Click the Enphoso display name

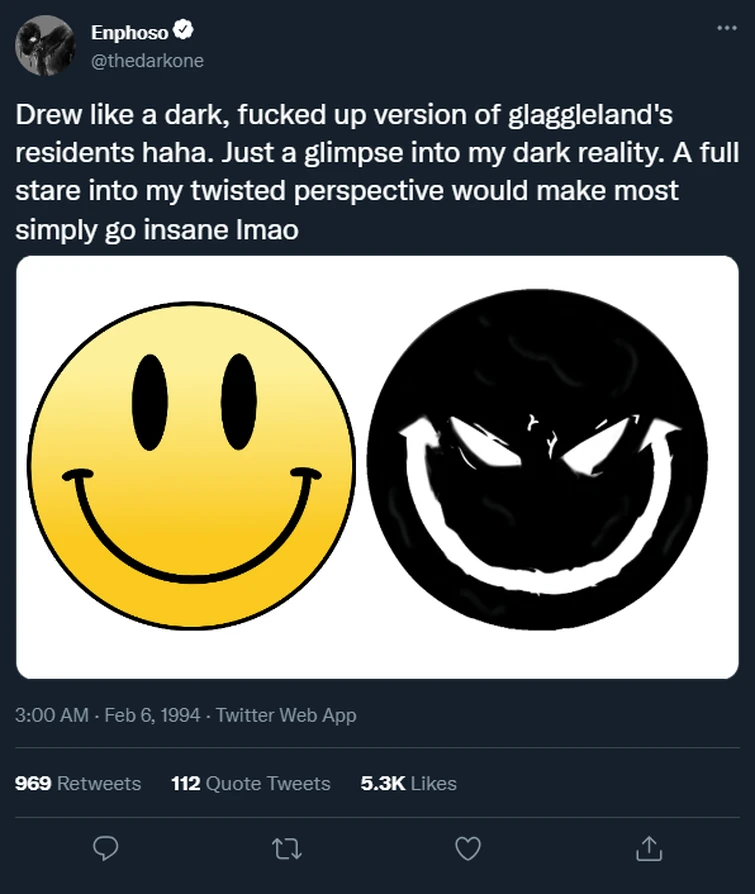pos(129,34)
